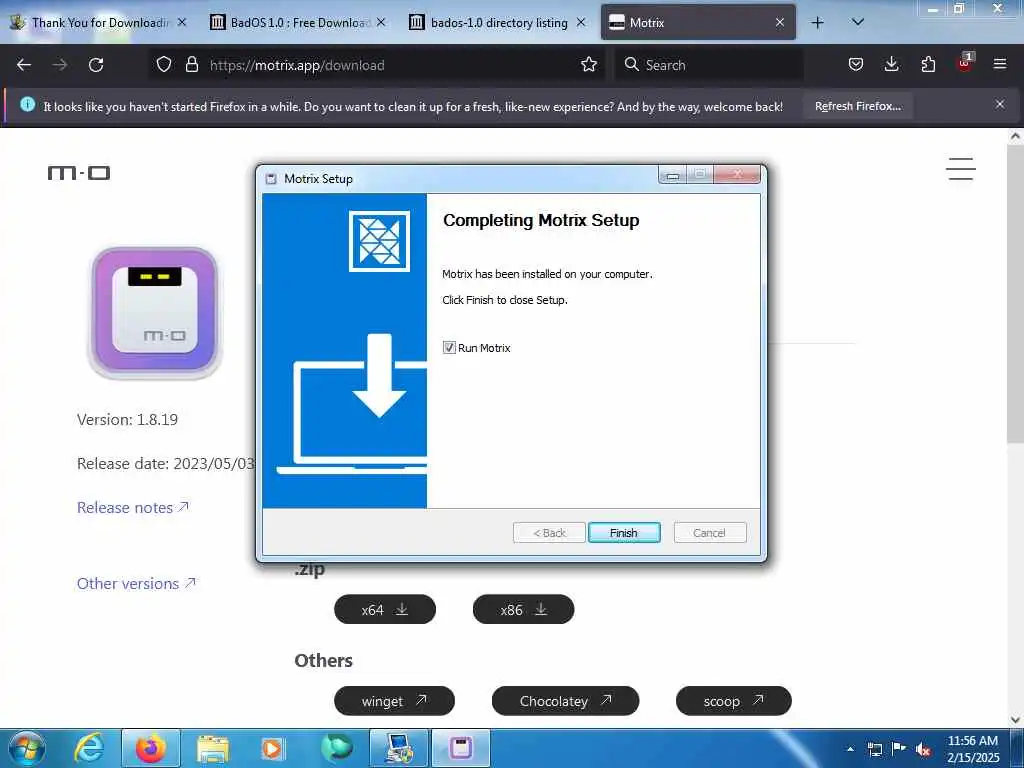This screenshot has height=768, width=1024.
Task: Click the green globe taskbar icon
Action: tap(337, 748)
